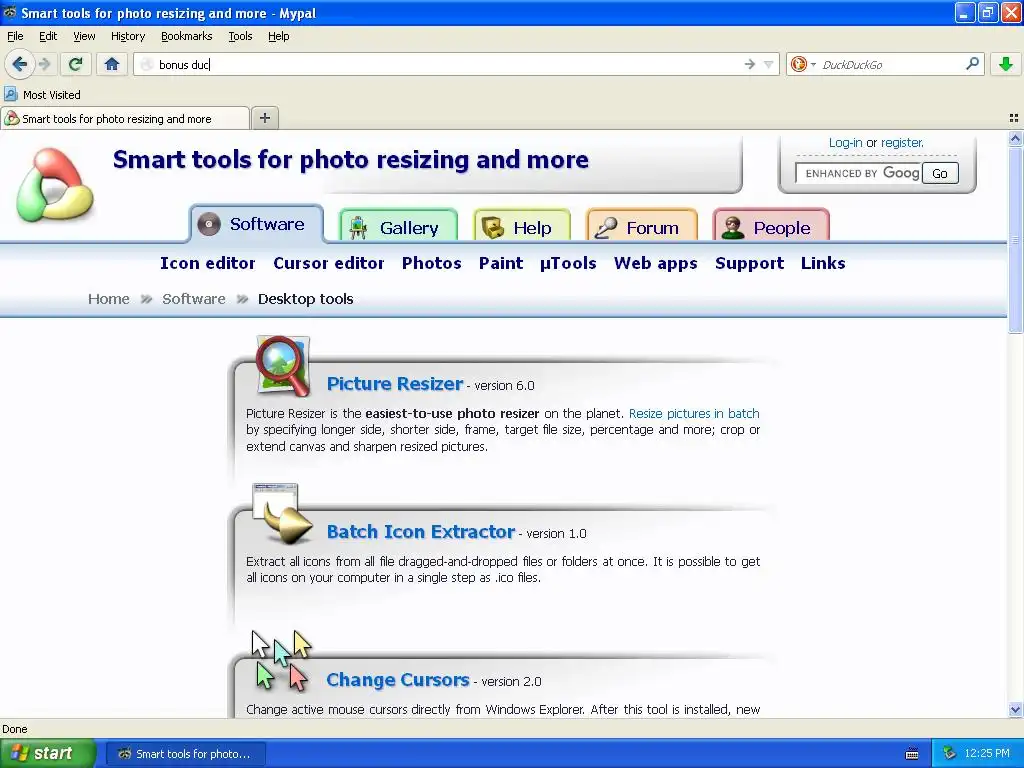1024x768 pixels.
Task: Follow the Resize pictures in batch link
Action: 694,413
